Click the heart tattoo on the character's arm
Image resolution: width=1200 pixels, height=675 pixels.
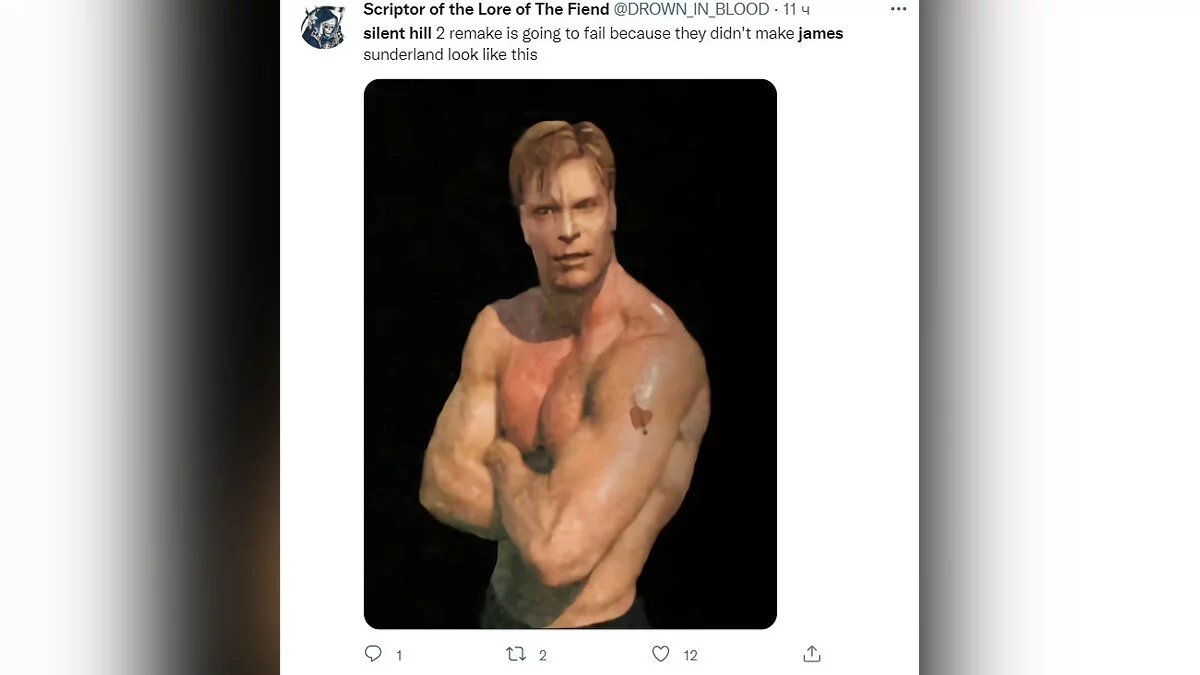click(x=641, y=417)
